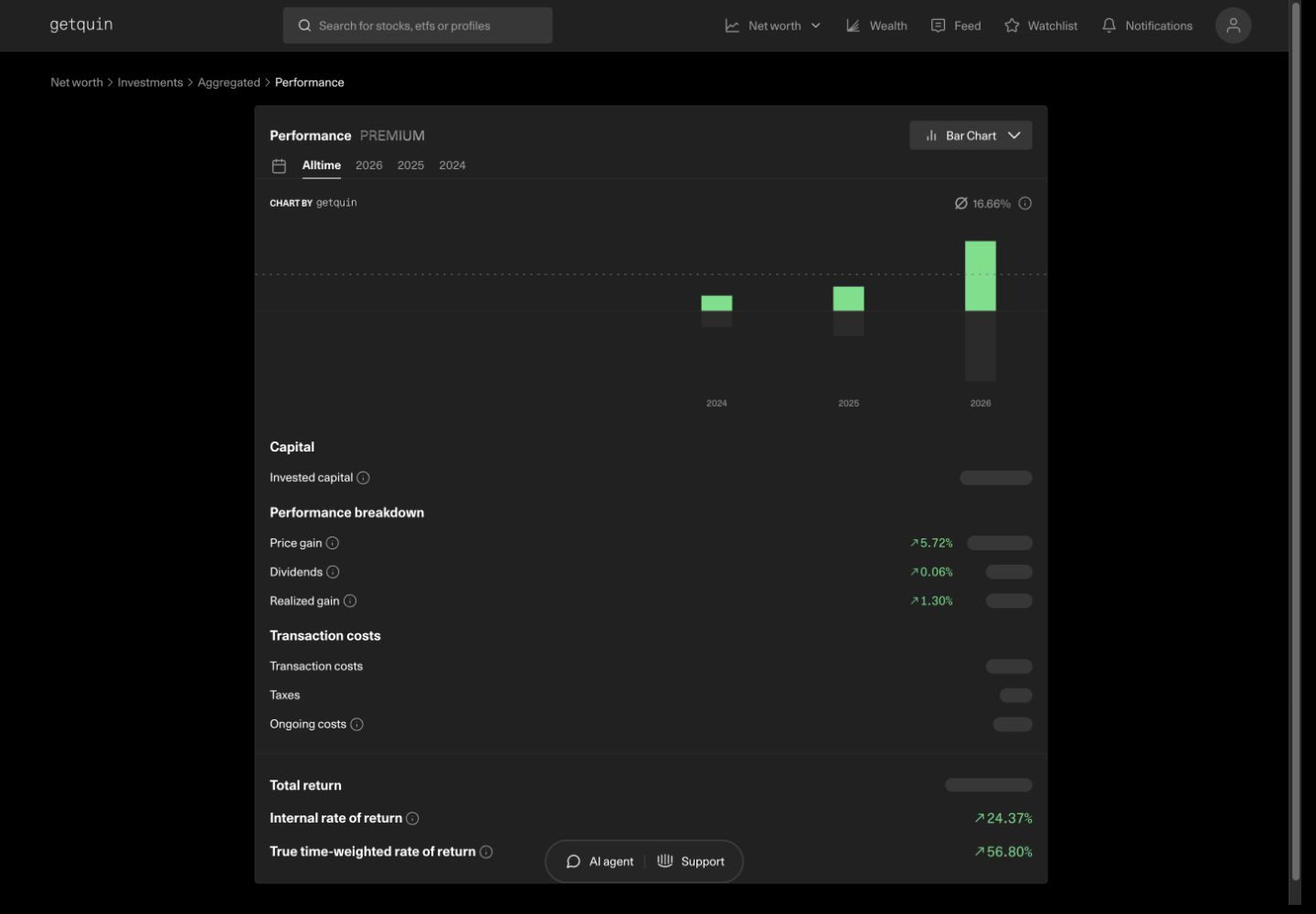Show Invested capital info tooltip icon
The width and height of the screenshot is (1316, 914).
pyautogui.click(x=363, y=478)
